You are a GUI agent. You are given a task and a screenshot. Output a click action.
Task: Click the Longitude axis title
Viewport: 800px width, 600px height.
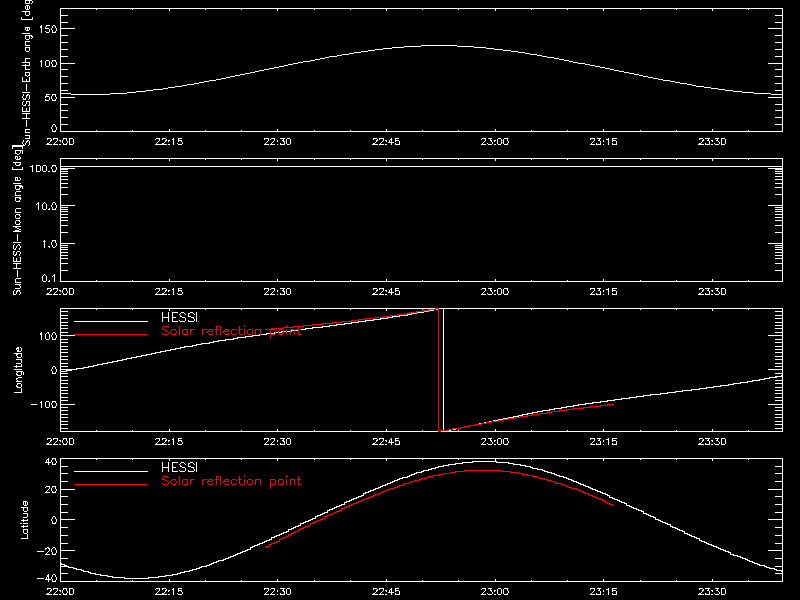tap(18, 370)
